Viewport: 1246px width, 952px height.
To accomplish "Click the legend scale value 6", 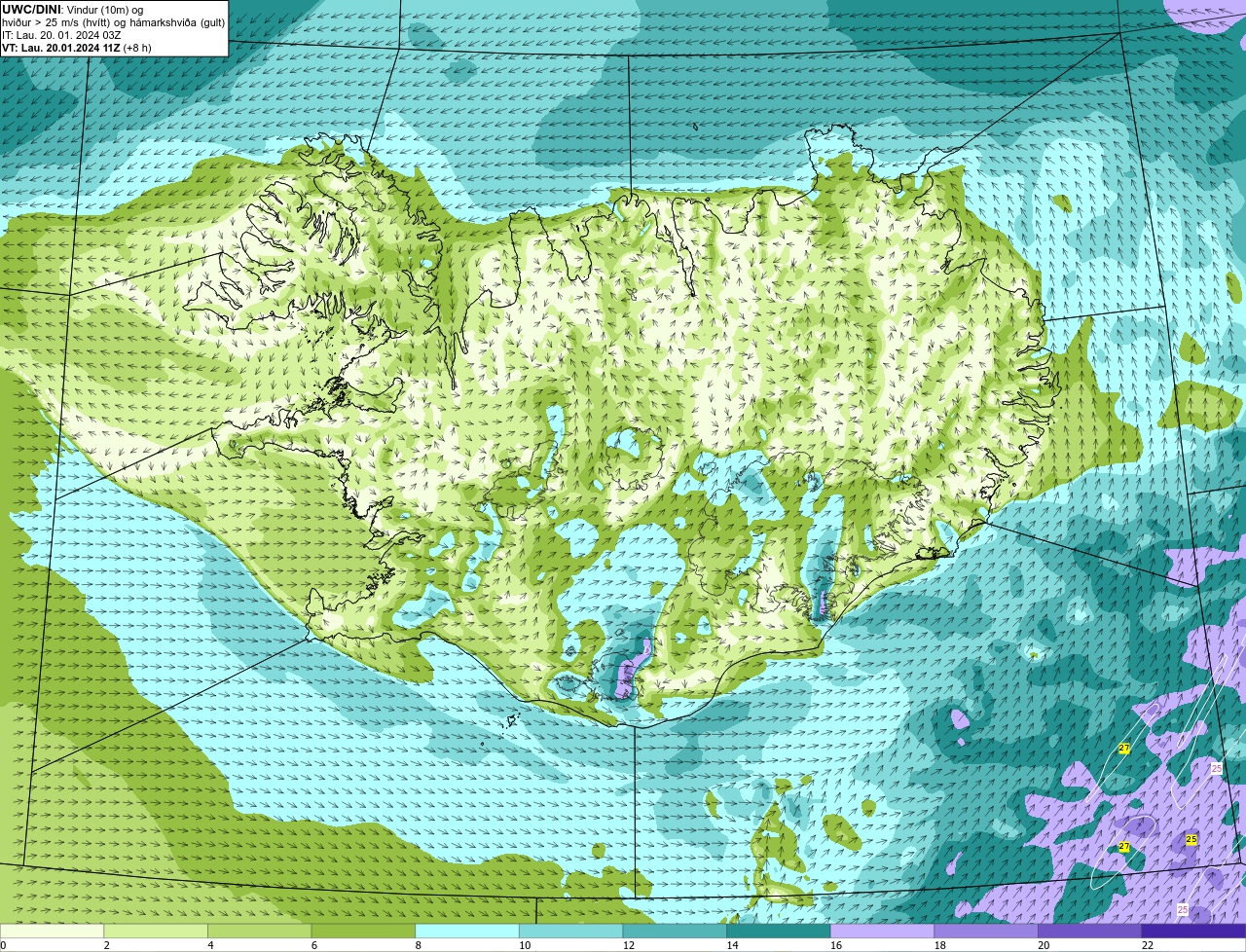I will pos(314,945).
